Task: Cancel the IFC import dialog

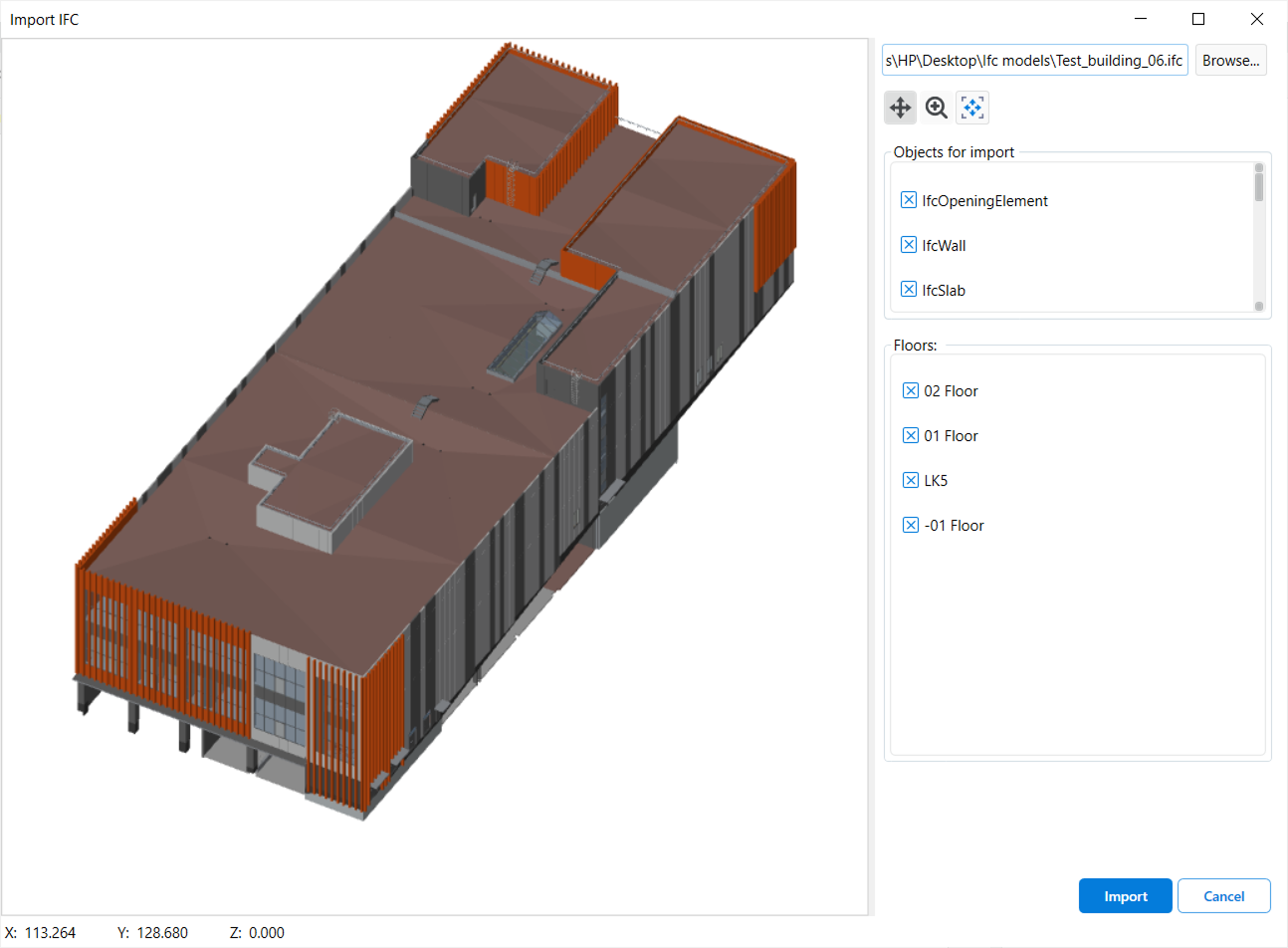Action: coord(1223,896)
